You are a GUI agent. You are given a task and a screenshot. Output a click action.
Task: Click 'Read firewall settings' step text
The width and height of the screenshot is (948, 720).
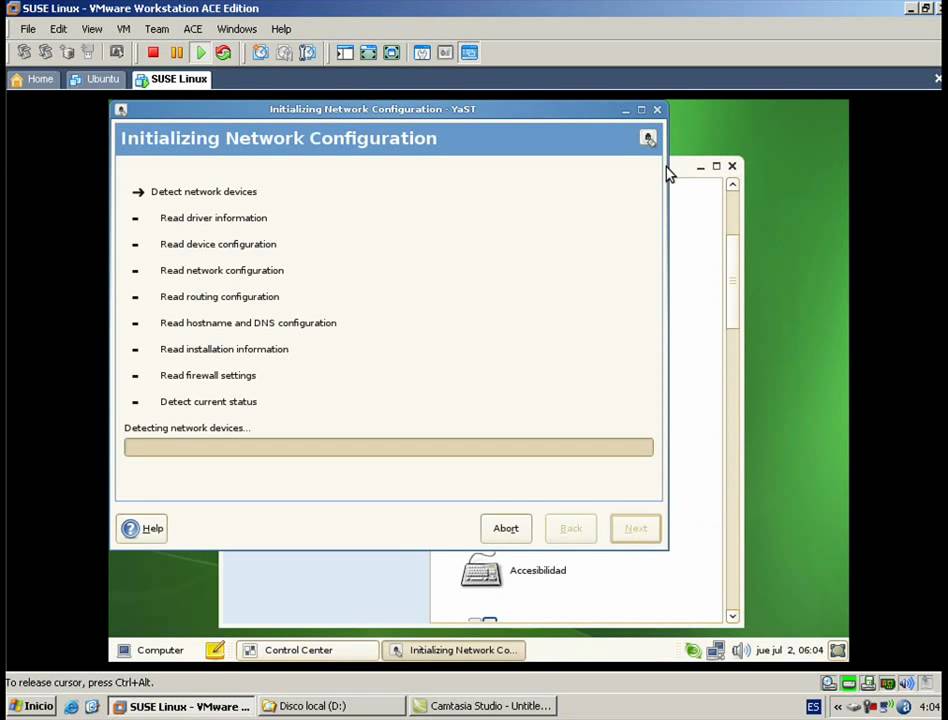208,375
